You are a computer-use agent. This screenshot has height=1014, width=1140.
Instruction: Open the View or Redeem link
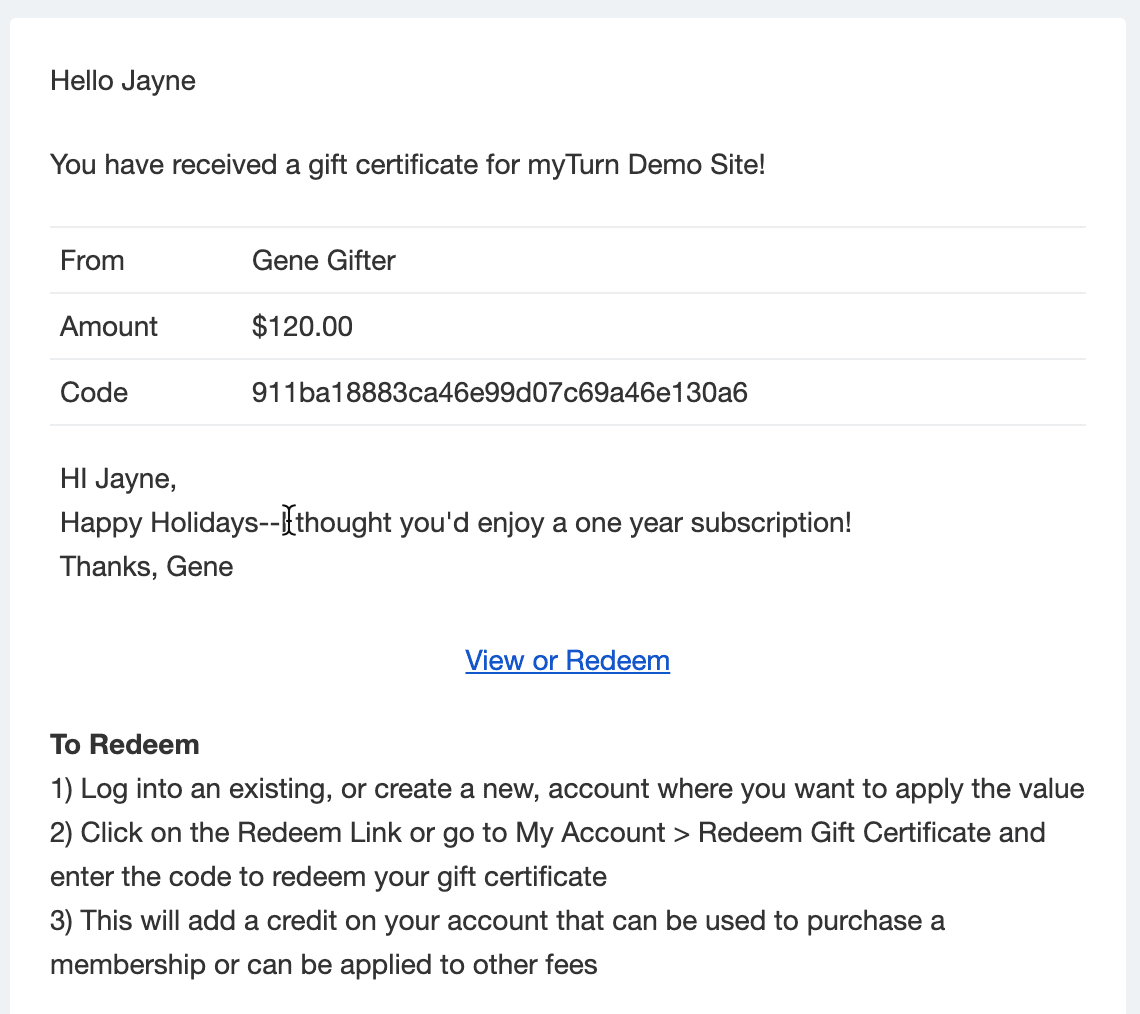point(567,660)
